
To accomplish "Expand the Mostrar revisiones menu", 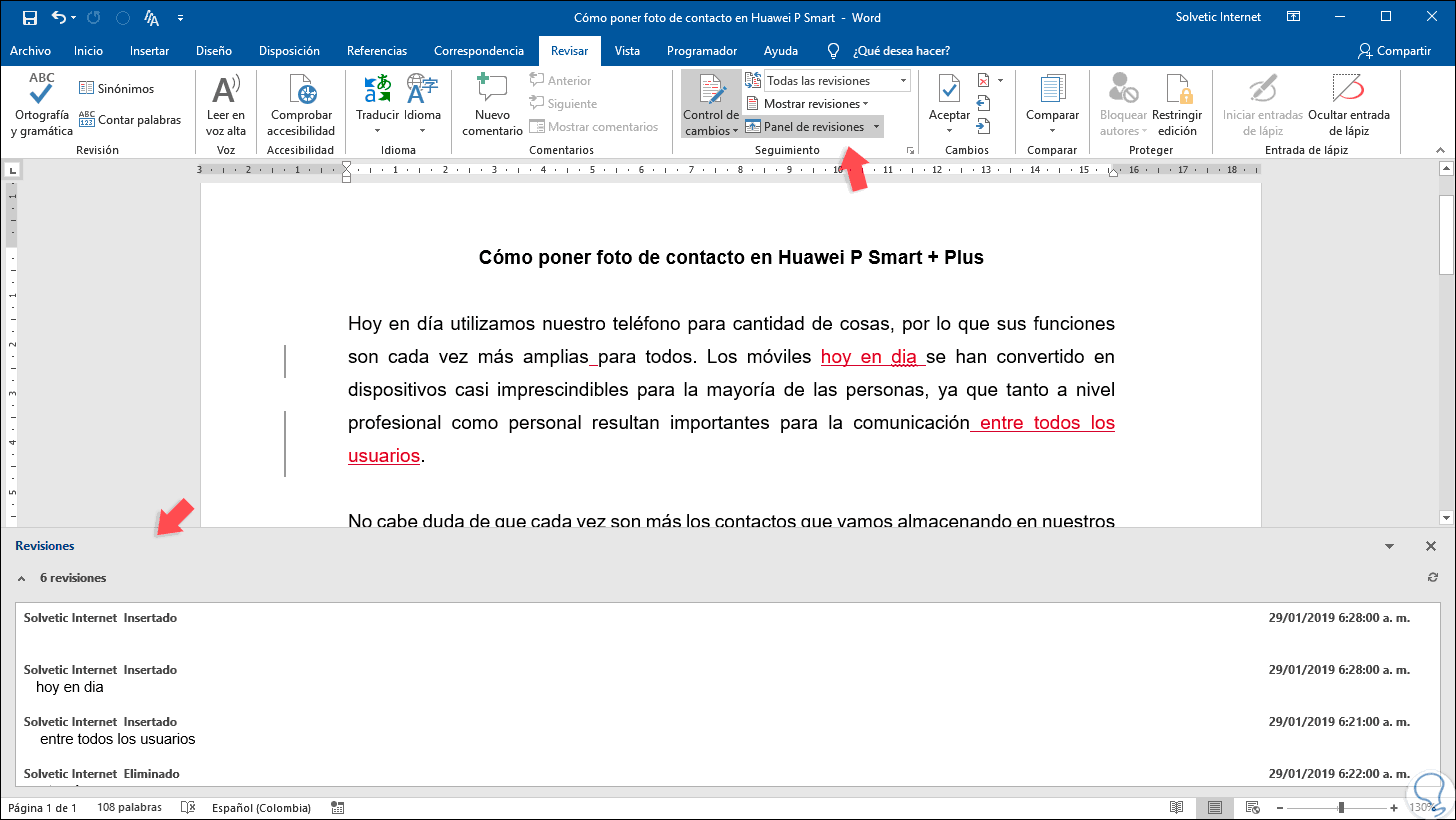I will (x=808, y=103).
